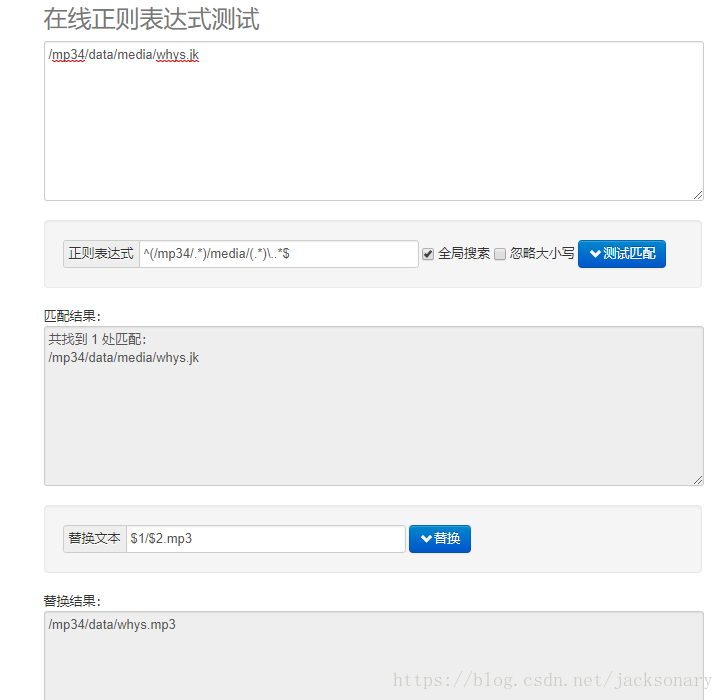Click into the source text area with /mp34/data/media/whys.jk

point(374,121)
